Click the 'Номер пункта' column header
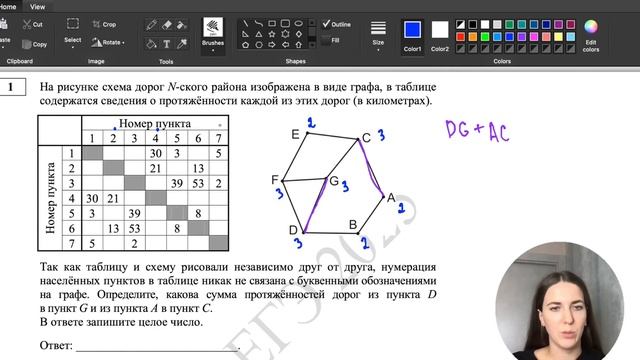Viewport: 640px width, 360px height. [155, 123]
